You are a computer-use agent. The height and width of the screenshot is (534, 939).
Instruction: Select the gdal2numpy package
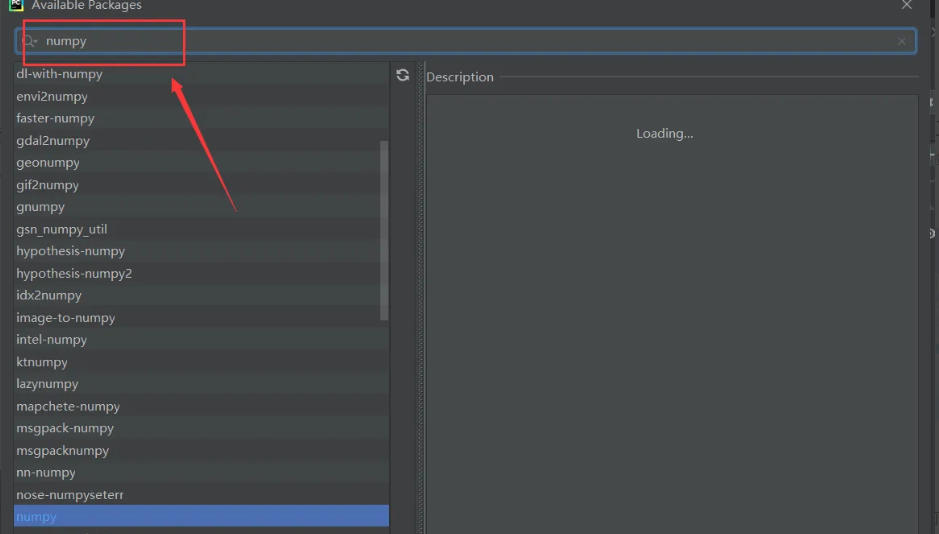201,141
